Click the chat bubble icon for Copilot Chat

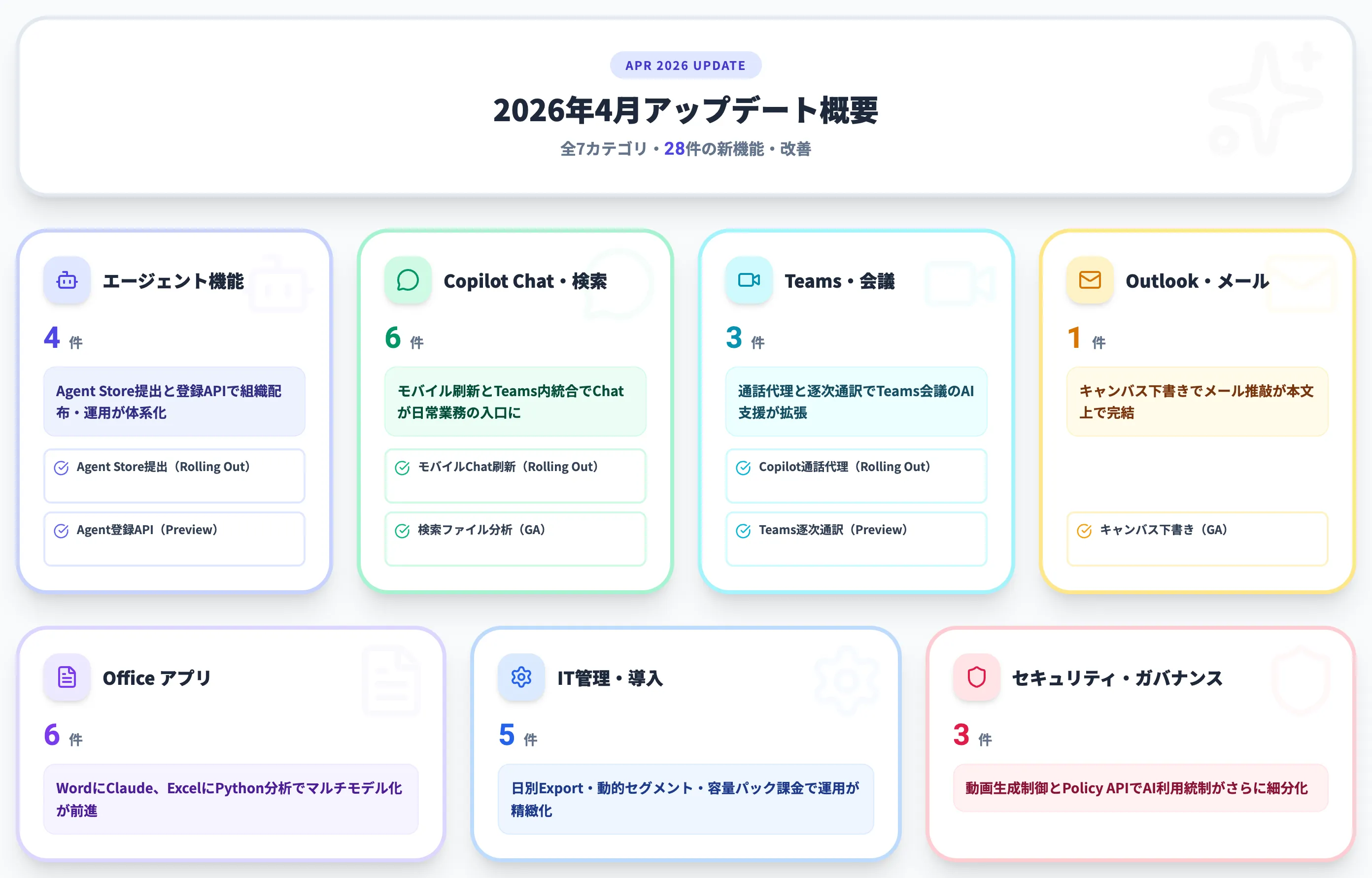tap(408, 280)
